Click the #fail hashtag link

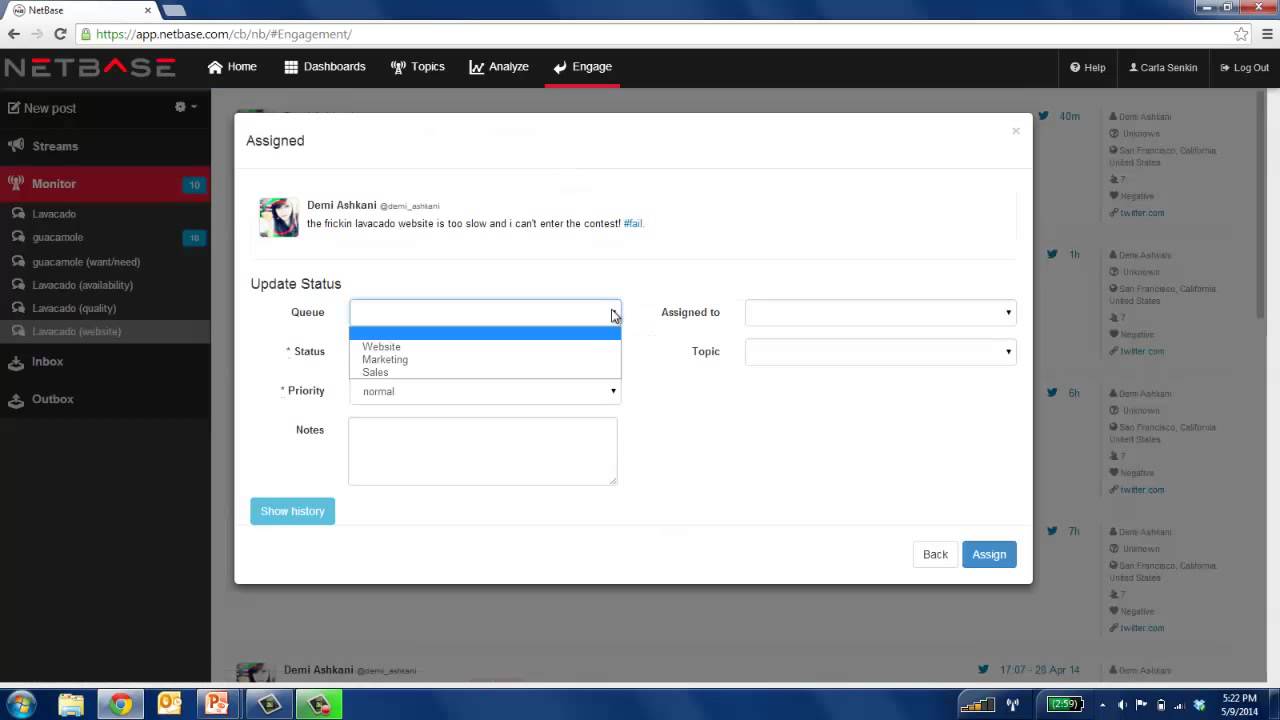pos(633,224)
